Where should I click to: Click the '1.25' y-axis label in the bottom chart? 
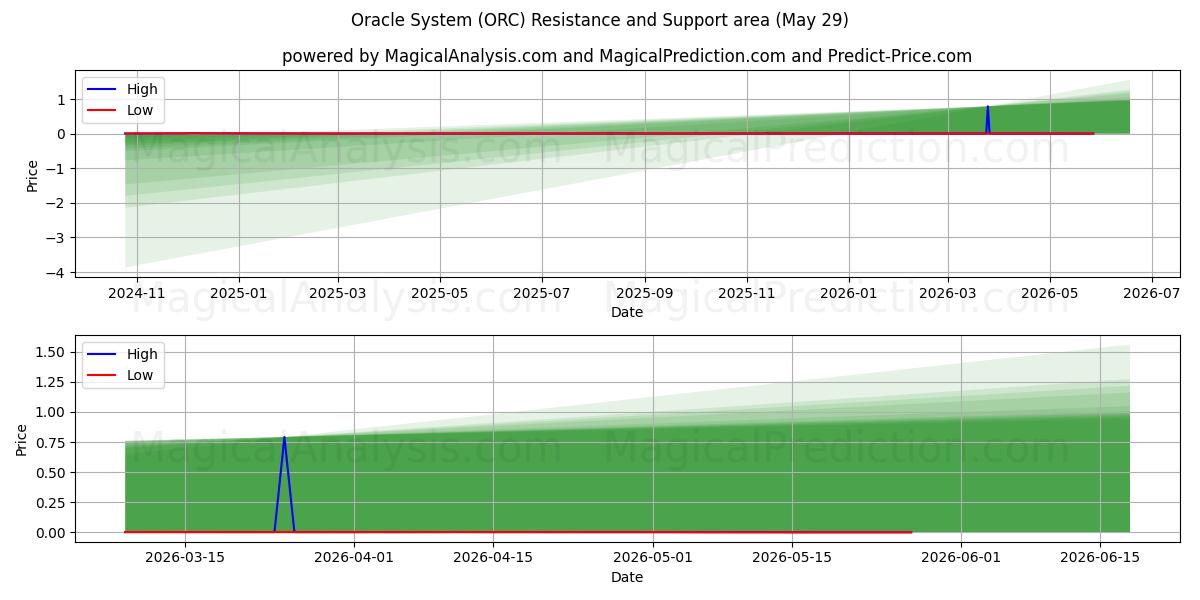(x=51, y=382)
